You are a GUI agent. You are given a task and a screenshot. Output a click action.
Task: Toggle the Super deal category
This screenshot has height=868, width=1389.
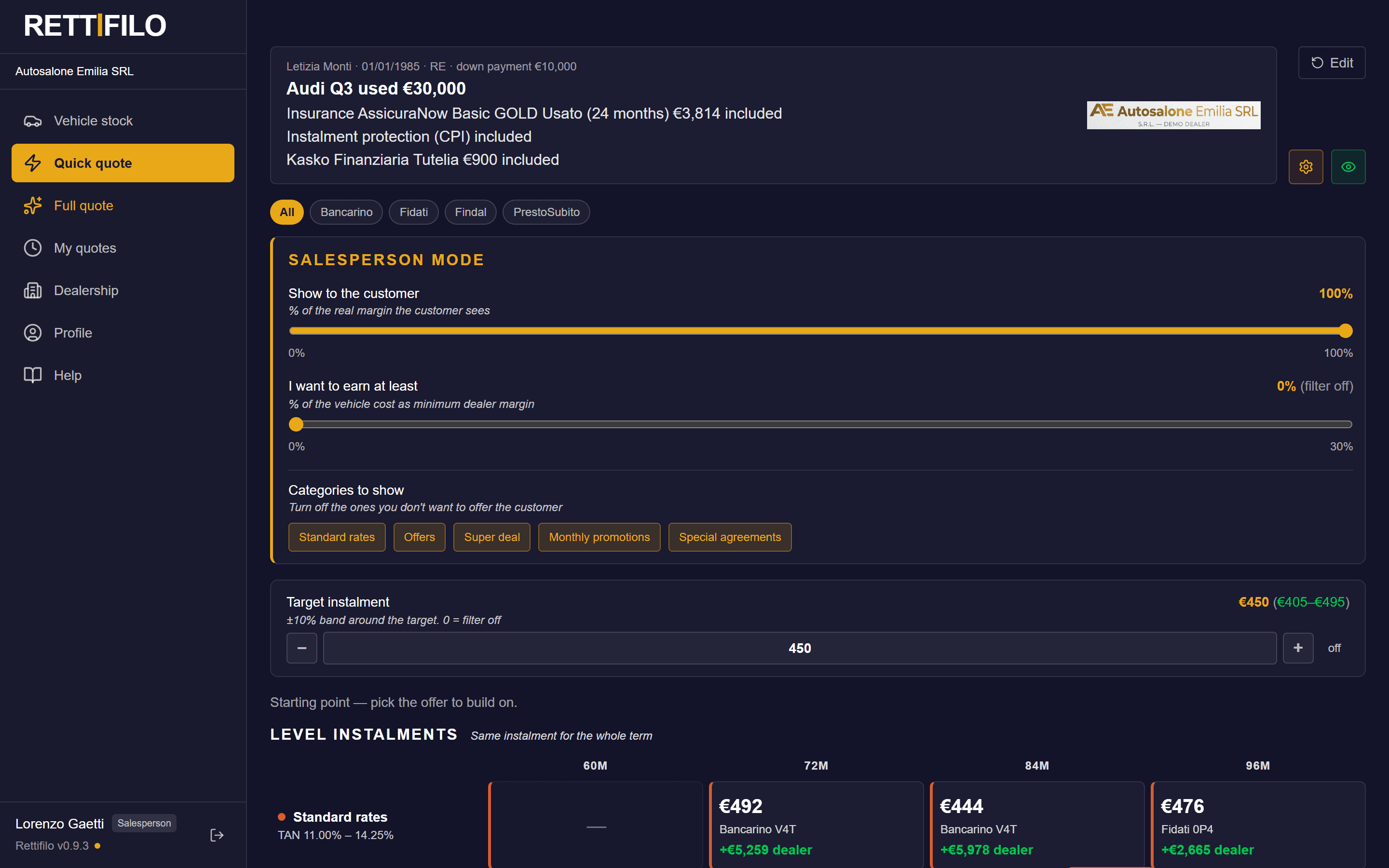[492, 537]
